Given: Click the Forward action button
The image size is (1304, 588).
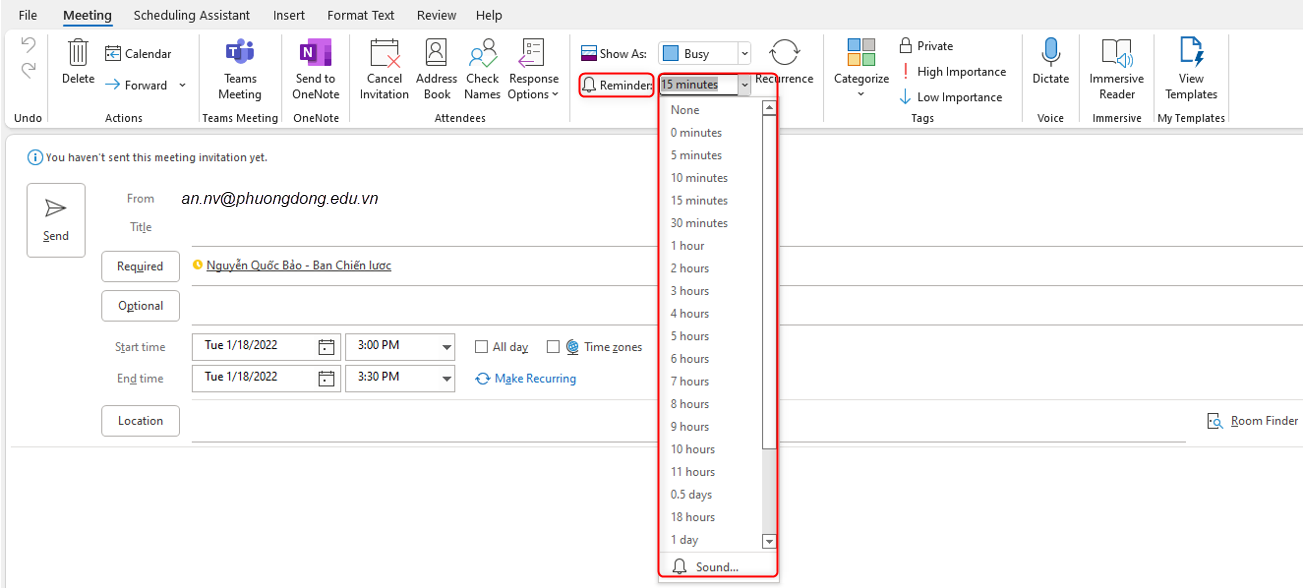Looking at the screenshot, I should click(x=136, y=86).
